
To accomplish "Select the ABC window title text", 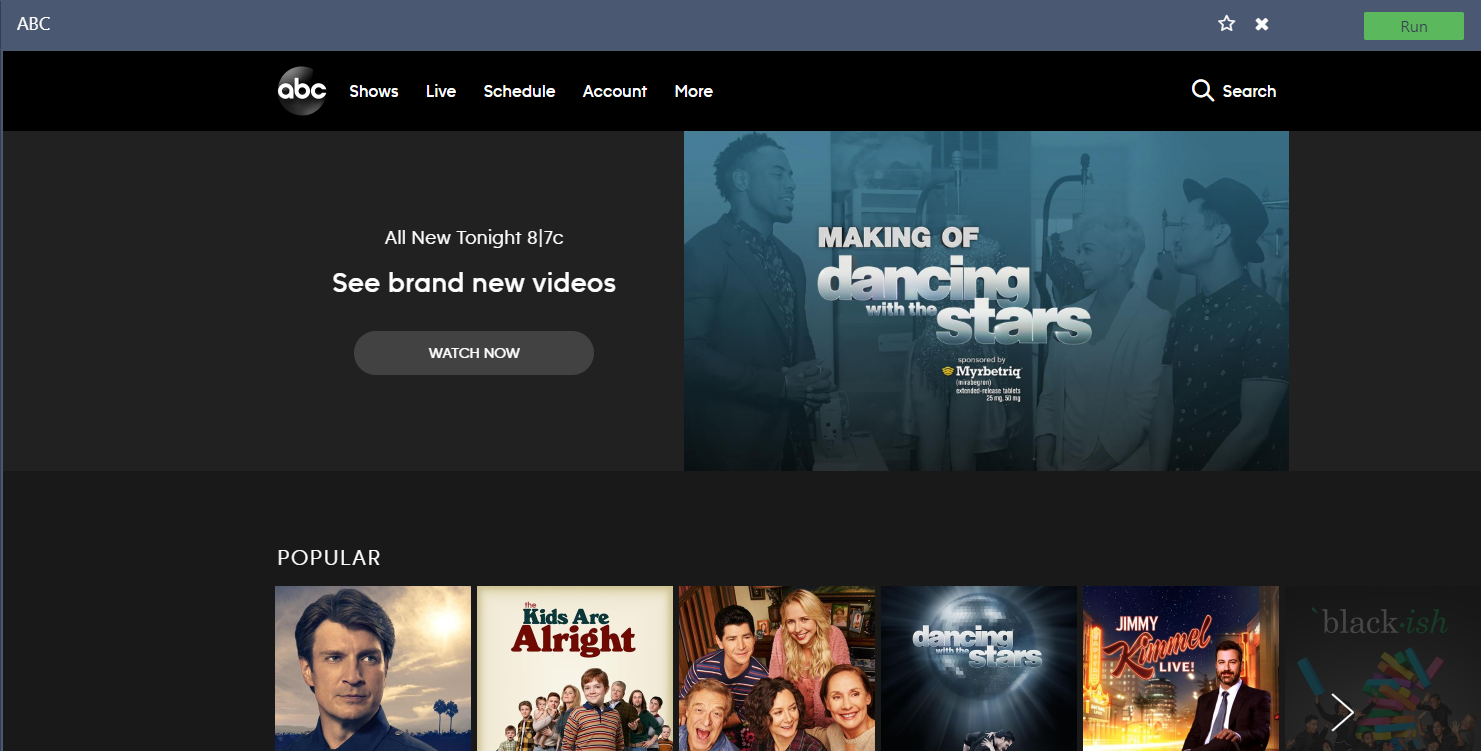I will (34, 24).
